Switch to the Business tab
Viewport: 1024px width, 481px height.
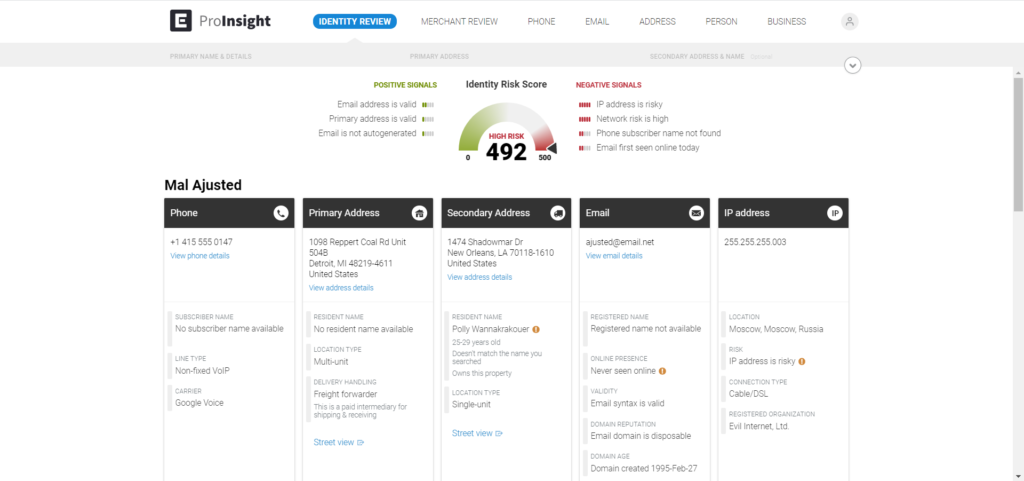coord(786,22)
